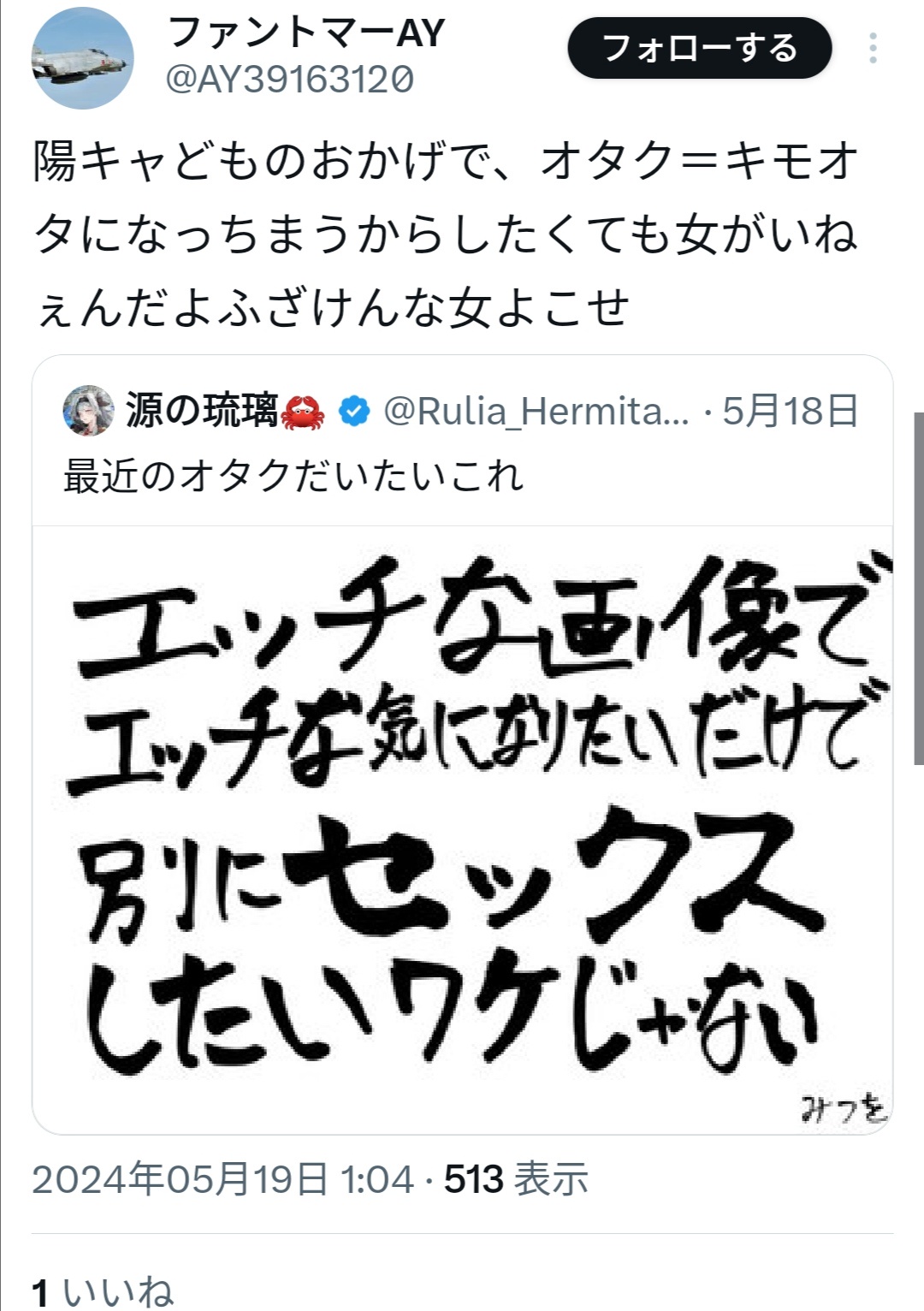Click the 5月18日 quoted tweet date

790,412
